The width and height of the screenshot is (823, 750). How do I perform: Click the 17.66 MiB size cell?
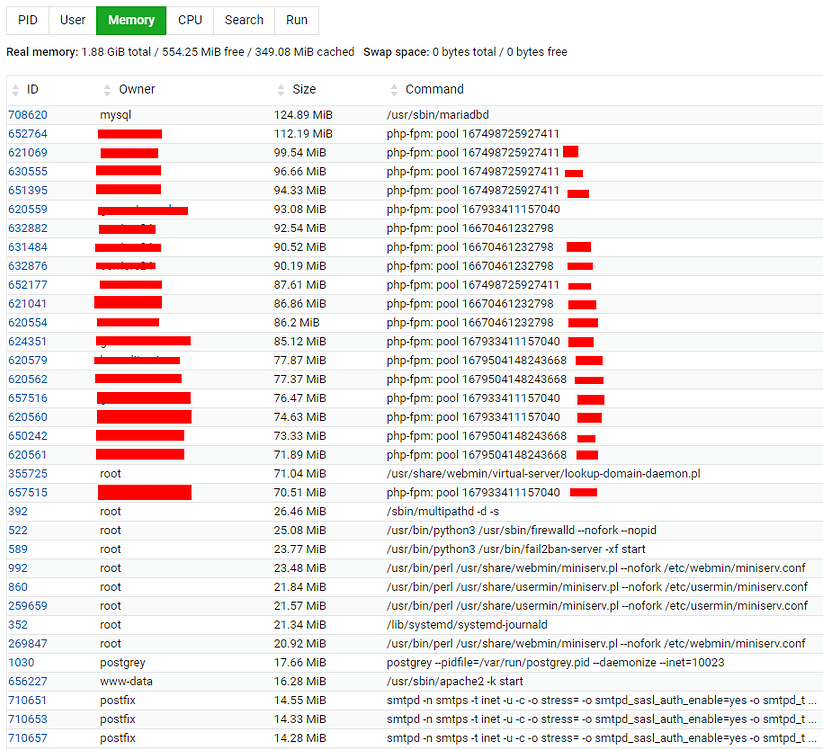[300, 663]
